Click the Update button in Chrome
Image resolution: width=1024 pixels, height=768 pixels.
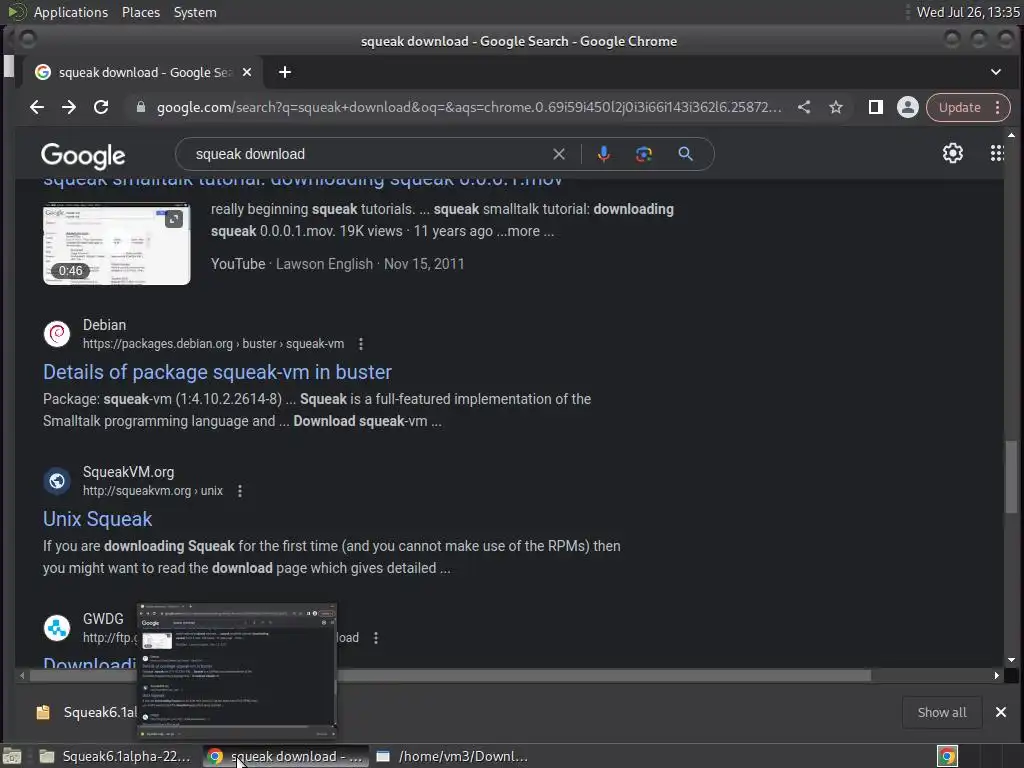pyautogui.click(x=959, y=107)
